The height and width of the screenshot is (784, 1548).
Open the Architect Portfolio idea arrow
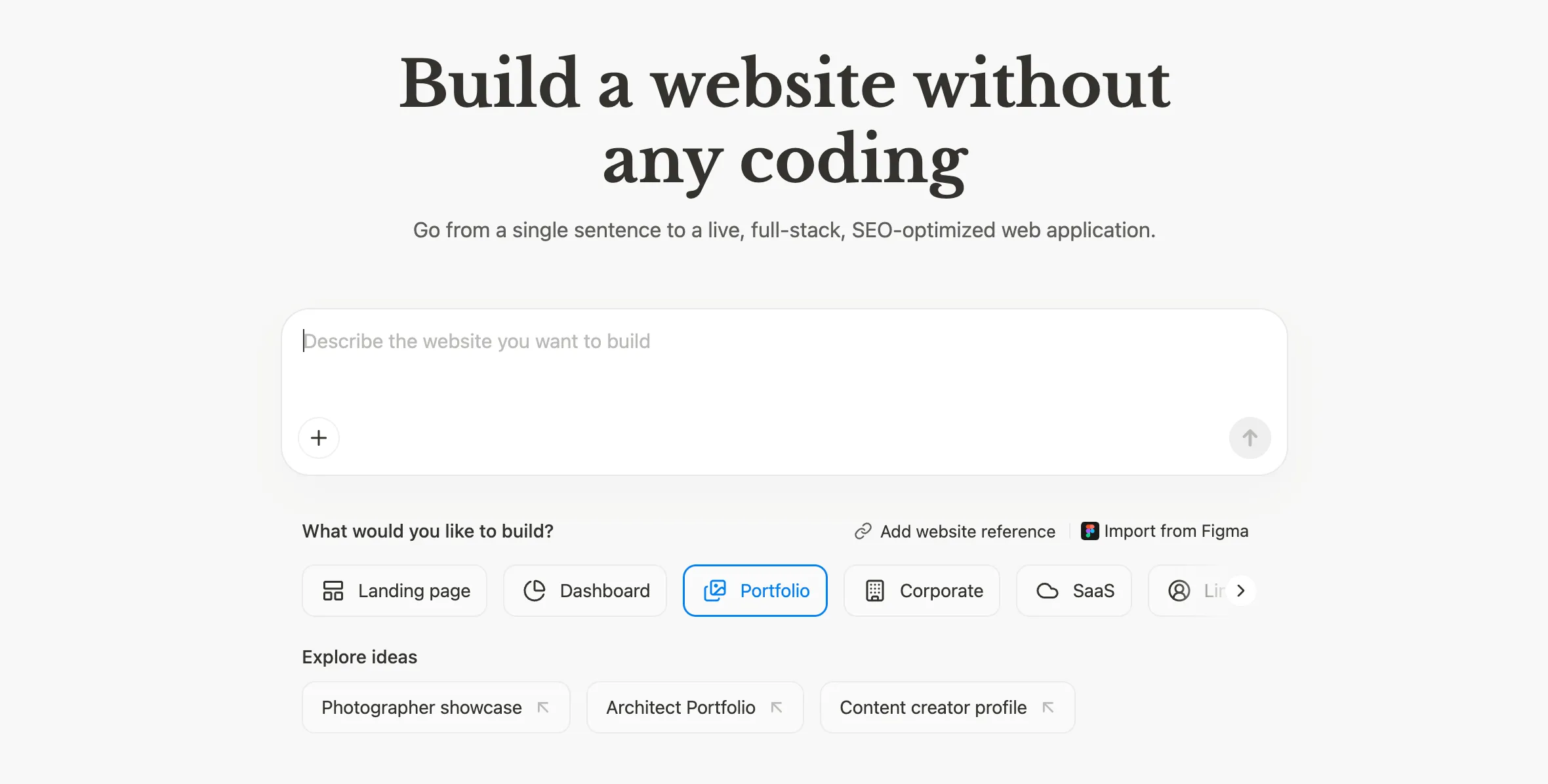777,707
